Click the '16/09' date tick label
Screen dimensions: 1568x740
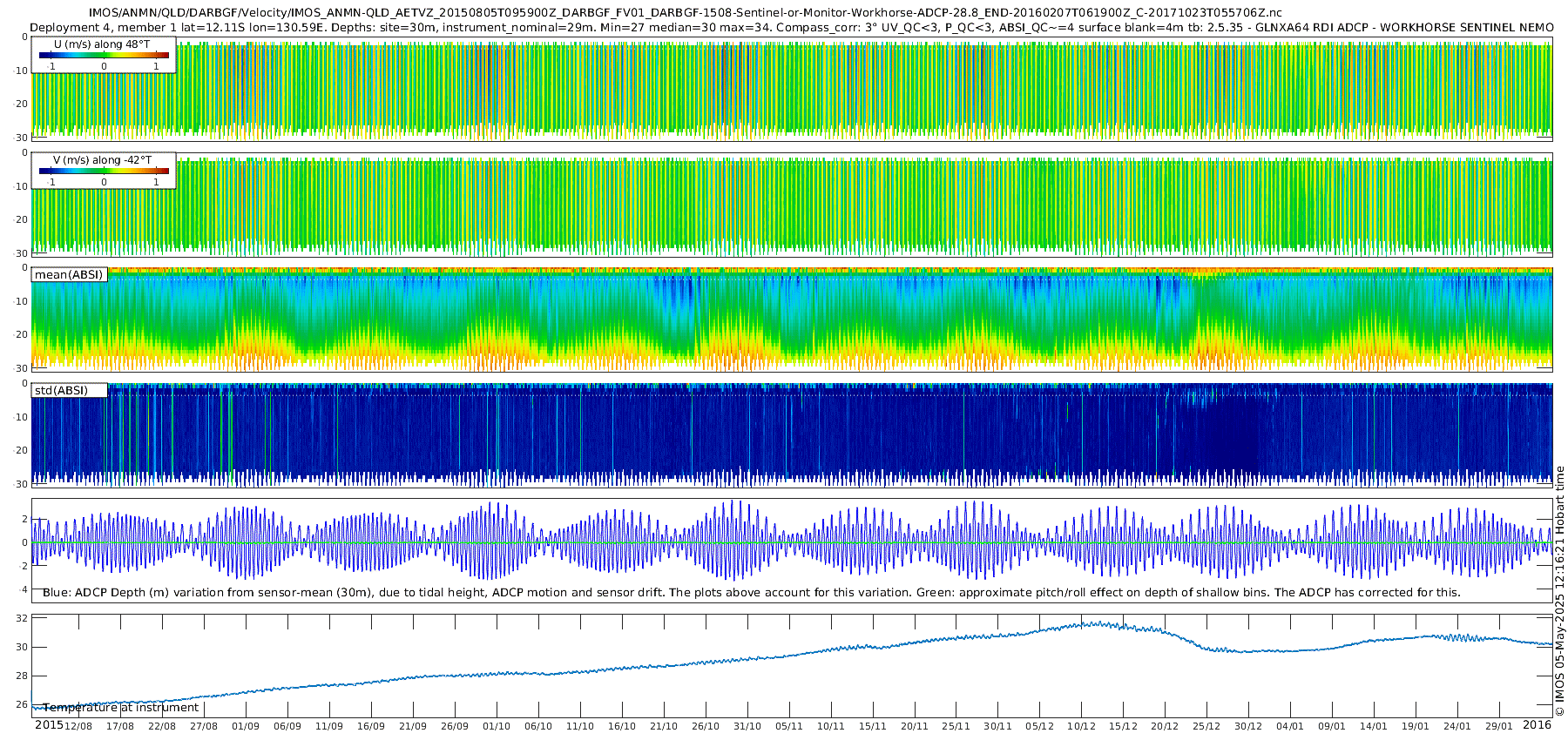[x=371, y=726]
